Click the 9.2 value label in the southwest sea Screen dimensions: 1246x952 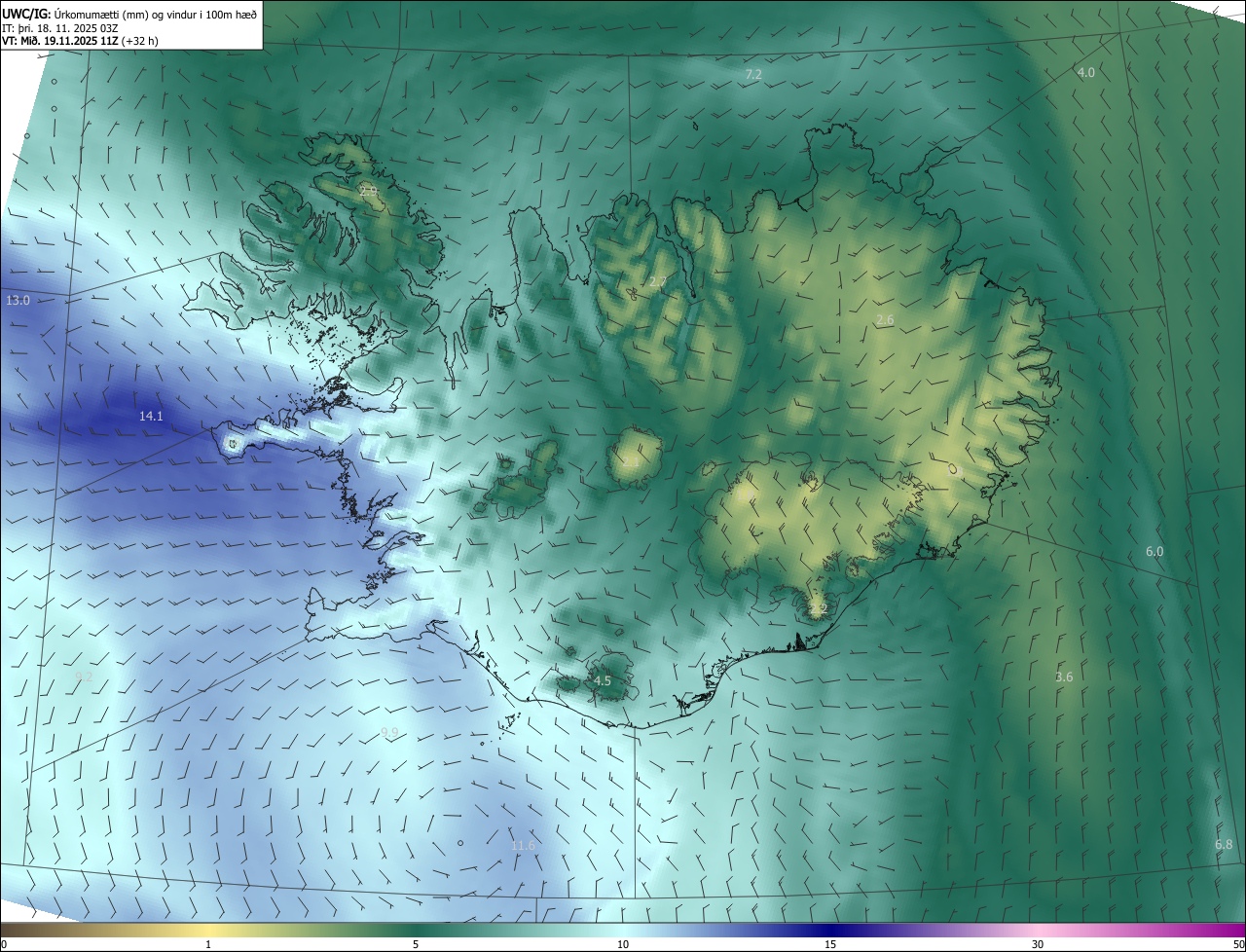[x=84, y=676]
